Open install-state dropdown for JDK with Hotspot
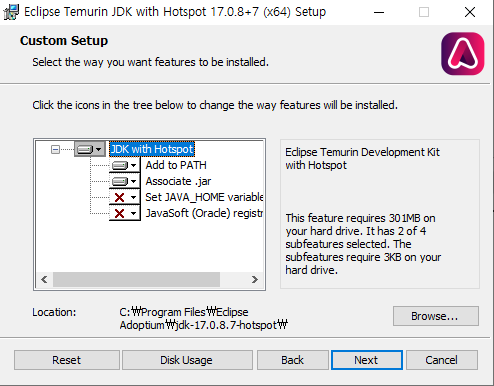Screen dimensions: 494x386 coord(90,149)
